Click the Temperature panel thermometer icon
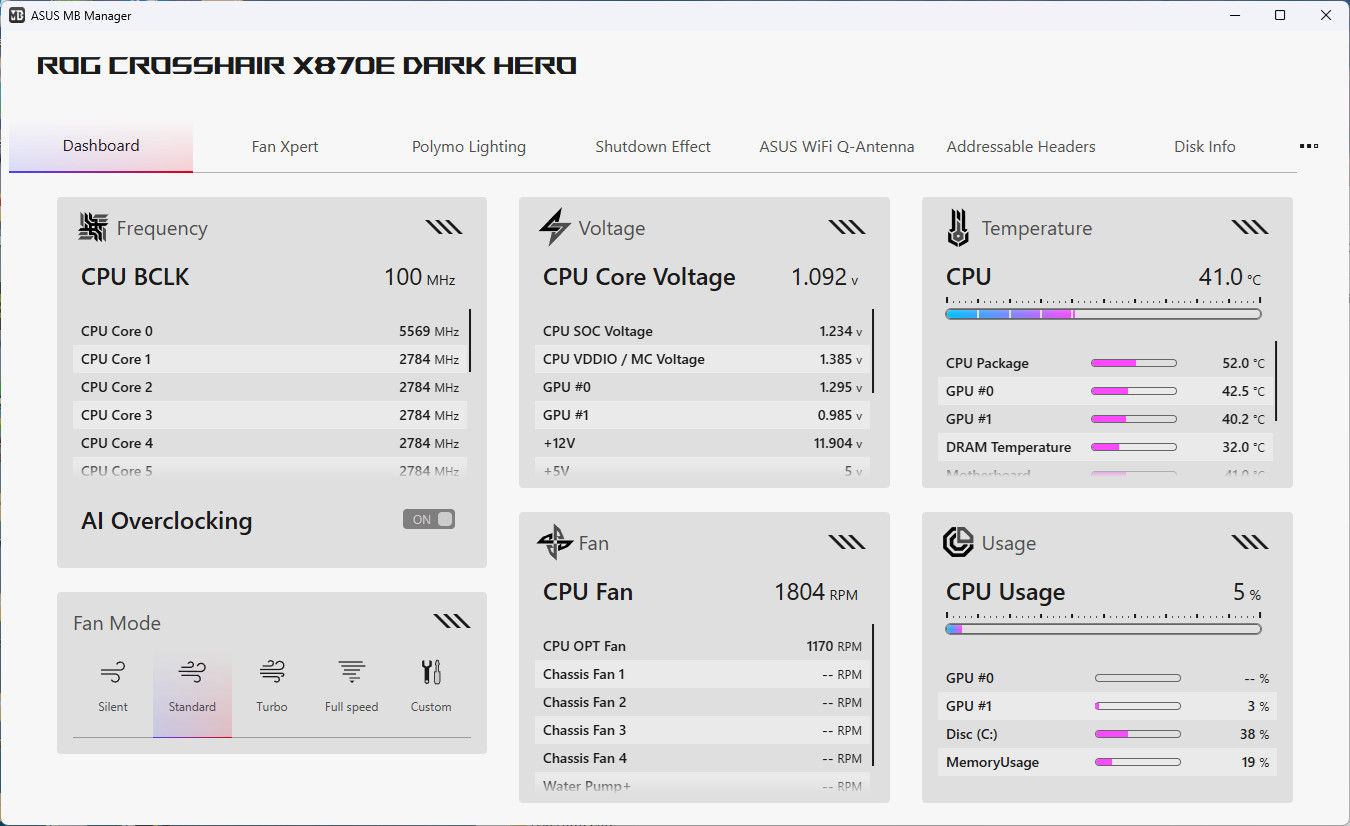This screenshot has height=826, width=1350. (958, 228)
